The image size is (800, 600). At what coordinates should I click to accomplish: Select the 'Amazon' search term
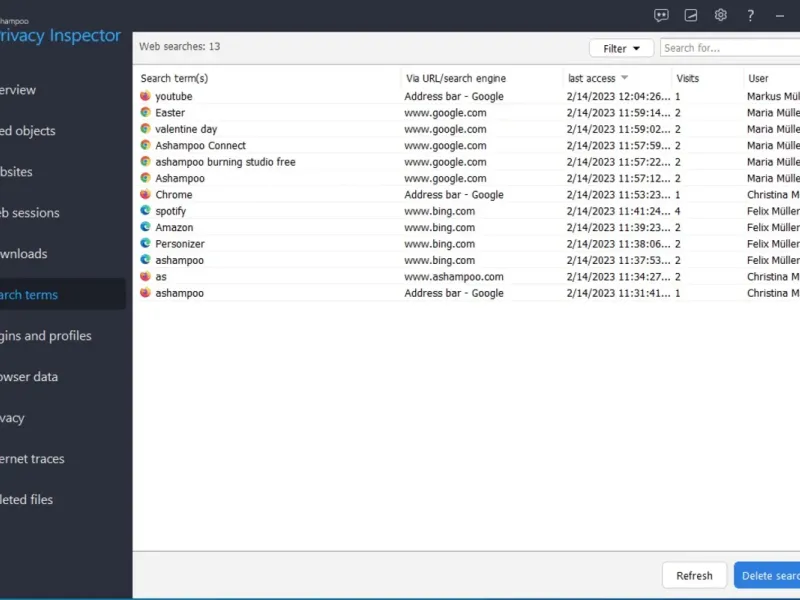tap(174, 228)
